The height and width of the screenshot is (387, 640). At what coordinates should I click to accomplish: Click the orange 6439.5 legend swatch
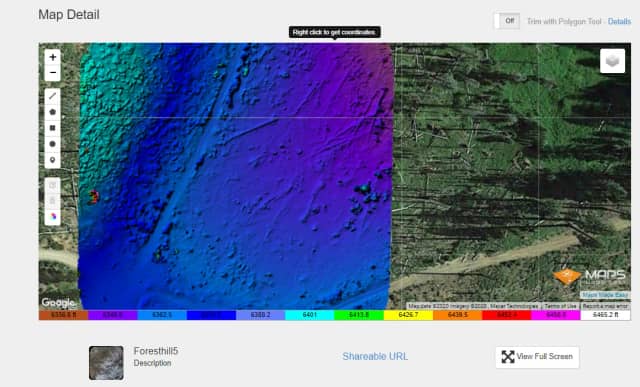click(458, 315)
